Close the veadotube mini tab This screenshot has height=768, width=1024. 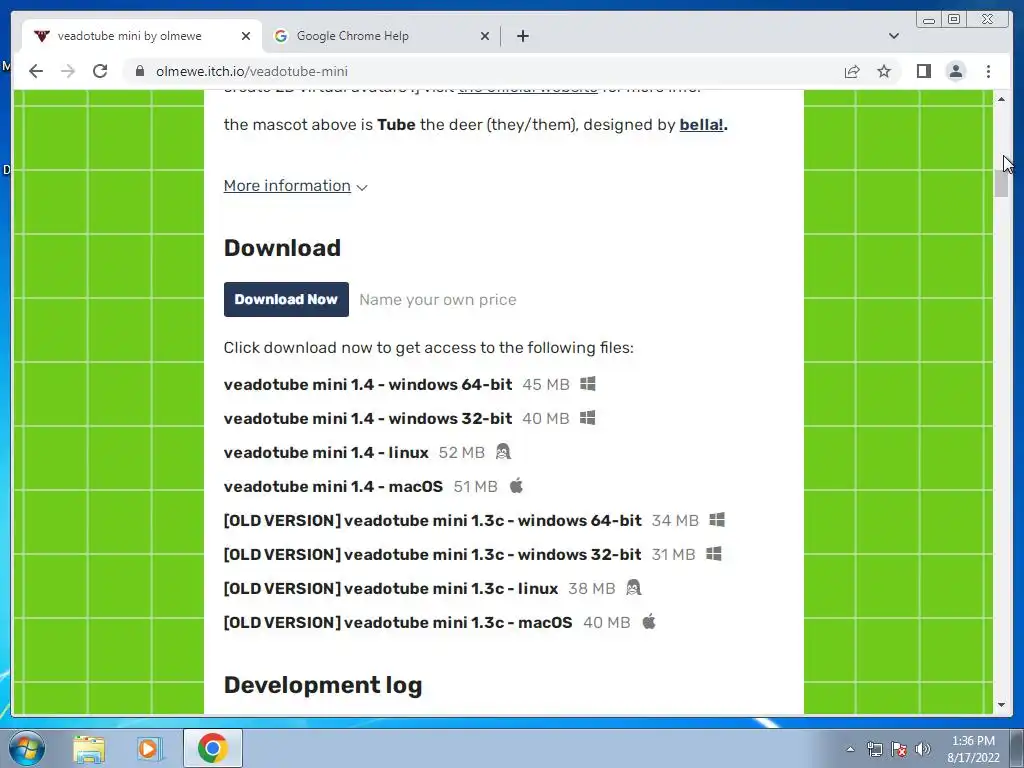(246, 36)
